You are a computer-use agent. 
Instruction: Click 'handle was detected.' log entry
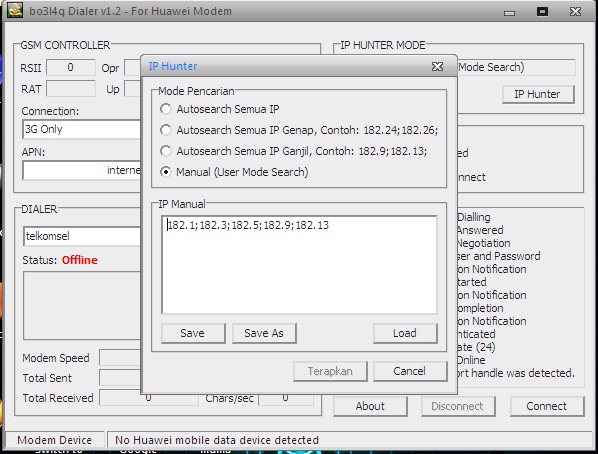pos(516,373)
